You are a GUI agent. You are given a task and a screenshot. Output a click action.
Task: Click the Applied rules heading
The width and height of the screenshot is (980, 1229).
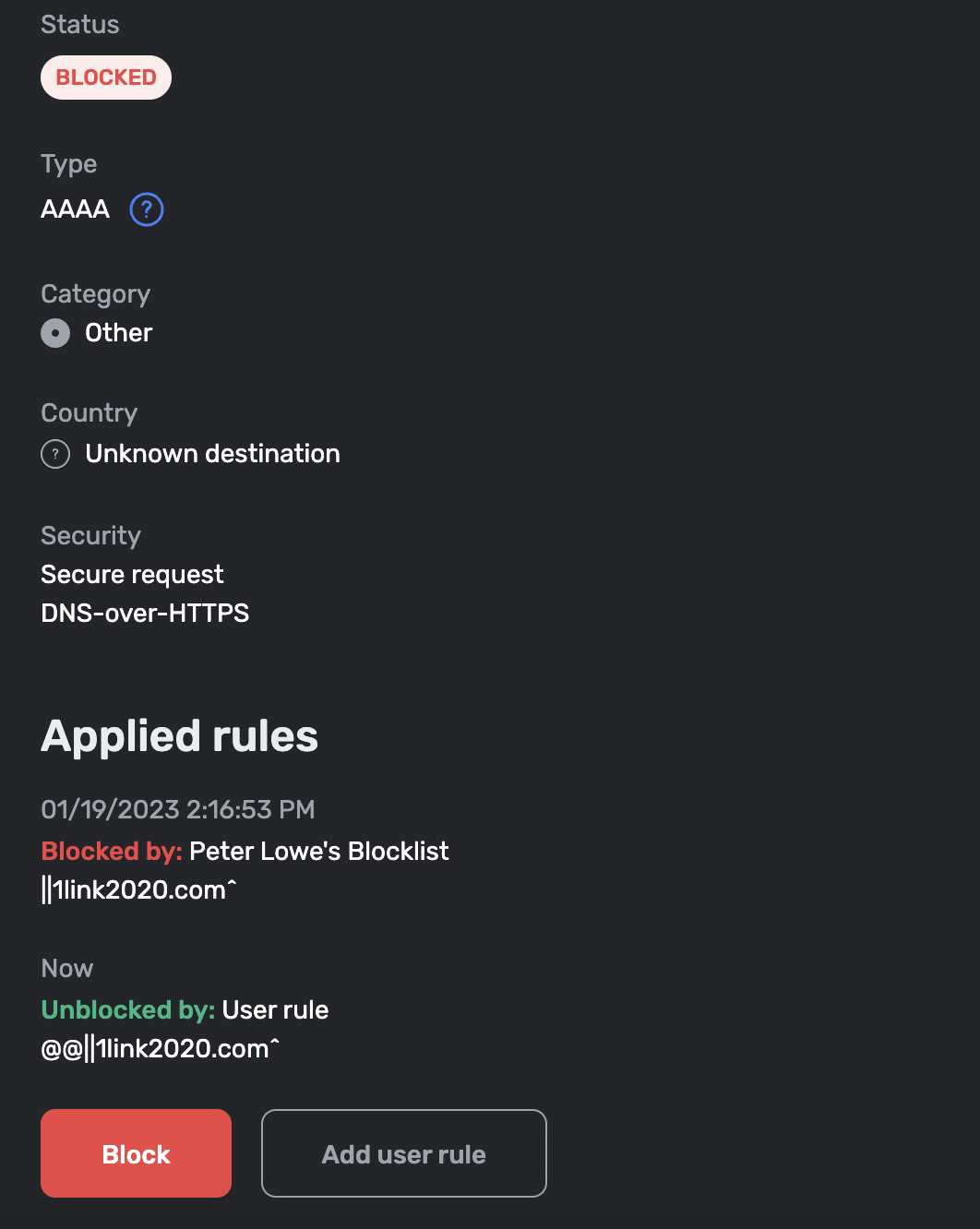(179, 736)
